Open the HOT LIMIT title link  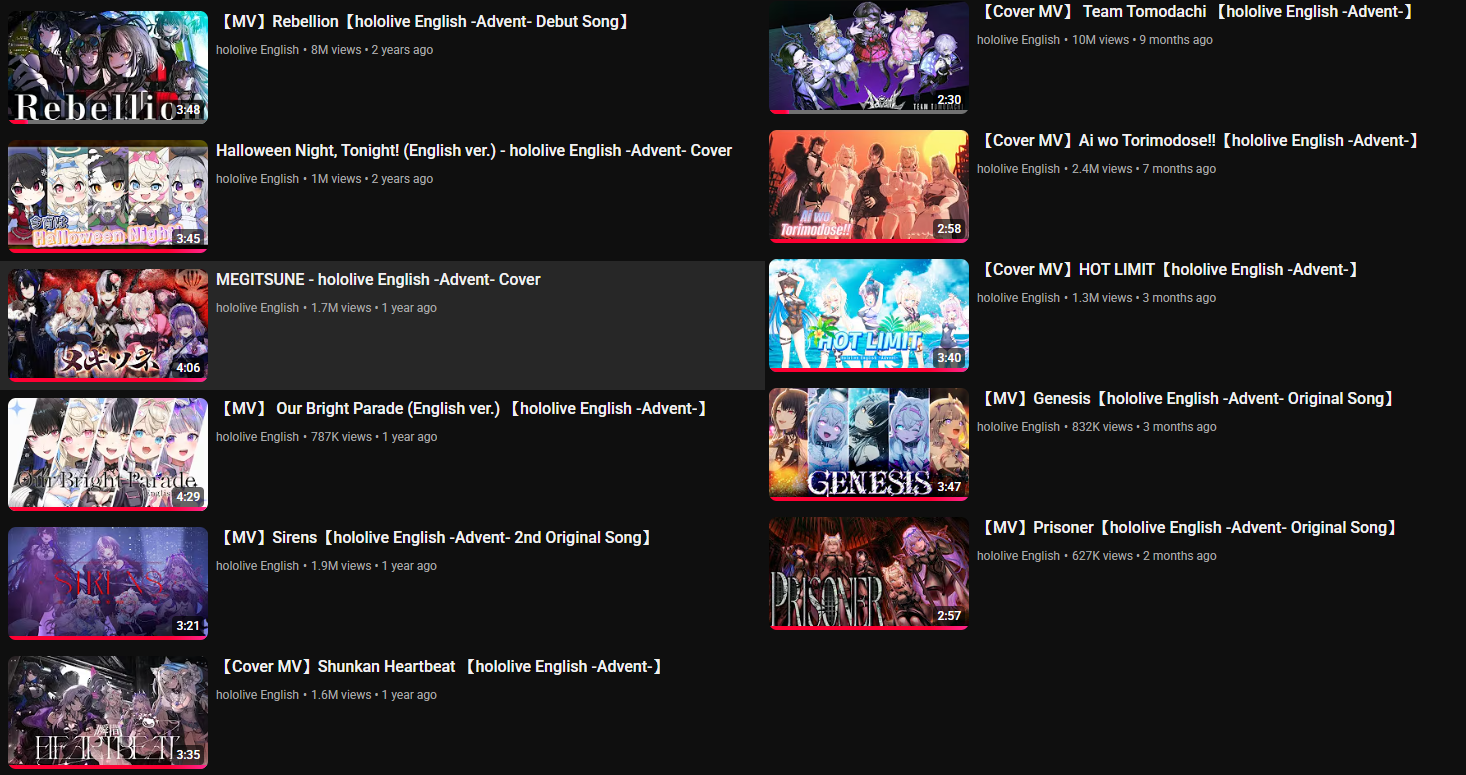pyautogui.click(x=1170, y=270)
